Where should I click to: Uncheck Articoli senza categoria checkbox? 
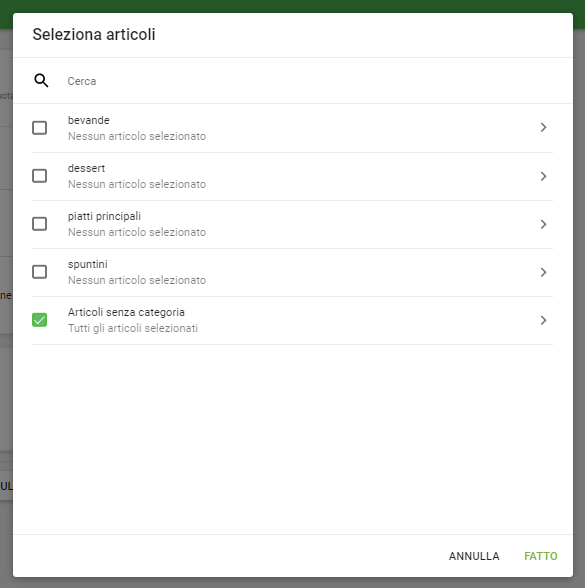39,320
